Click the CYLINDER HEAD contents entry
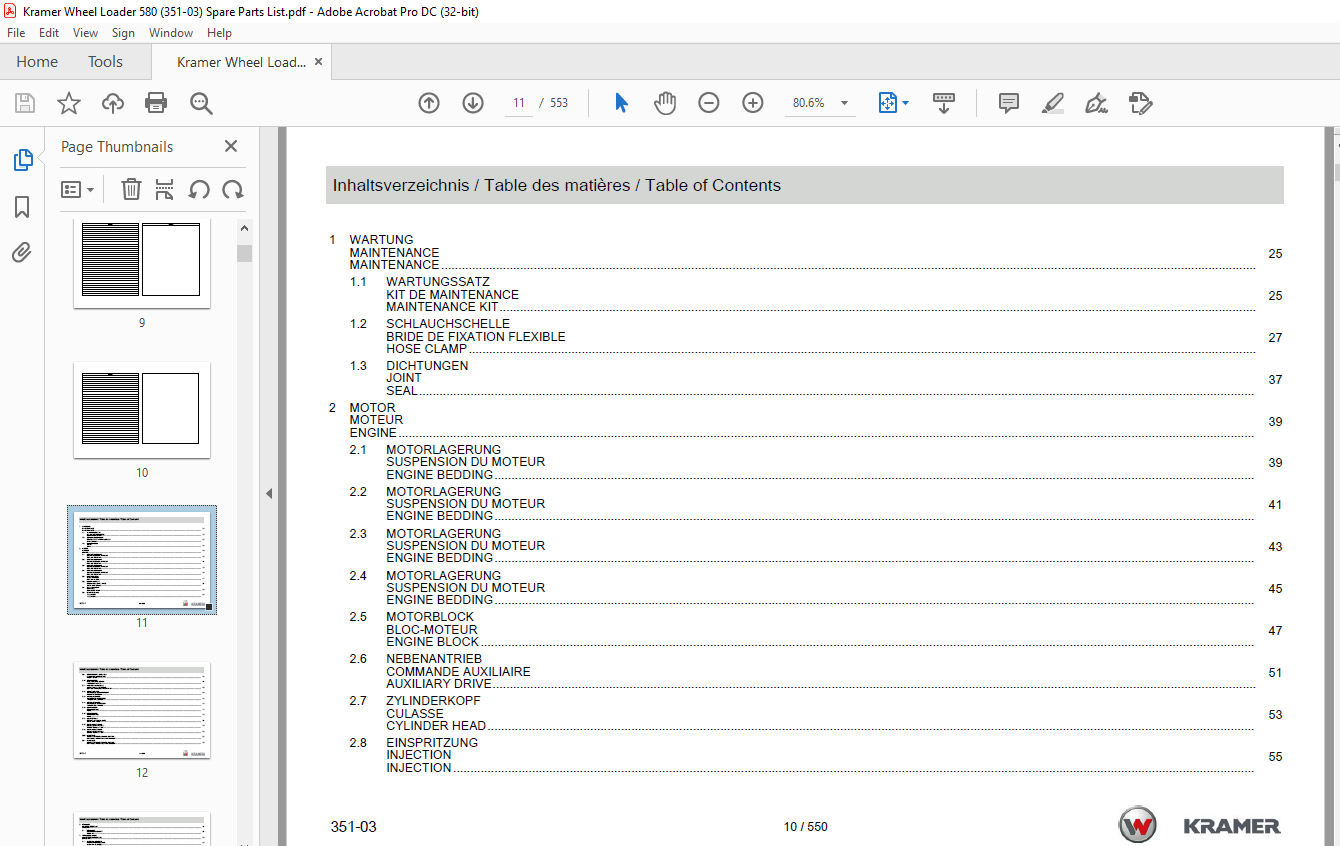Screen dimensions: 1340x846 coord(436,726)
